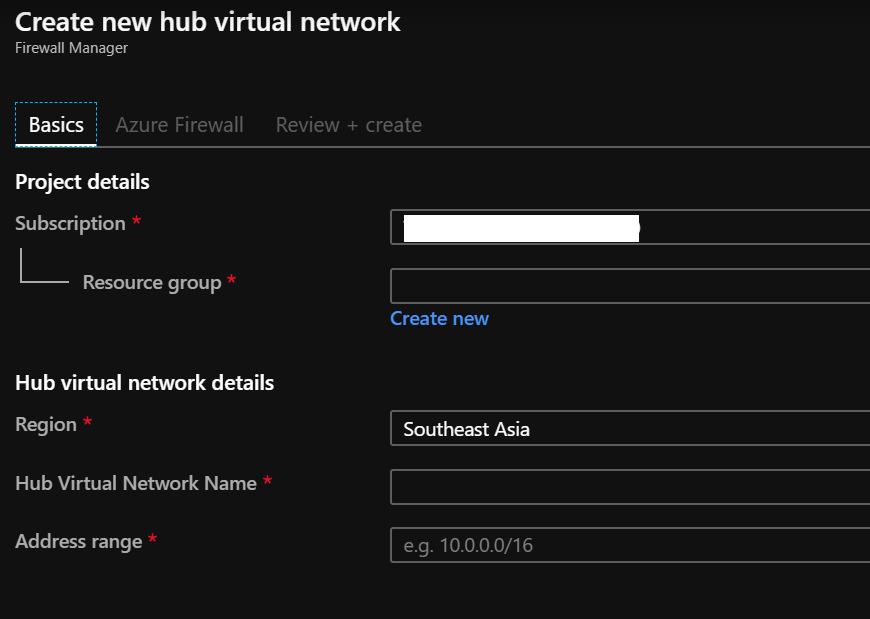Open the Subscription dropdown
The height and width of the screenshot is (619, 870).
pos(630,228)
